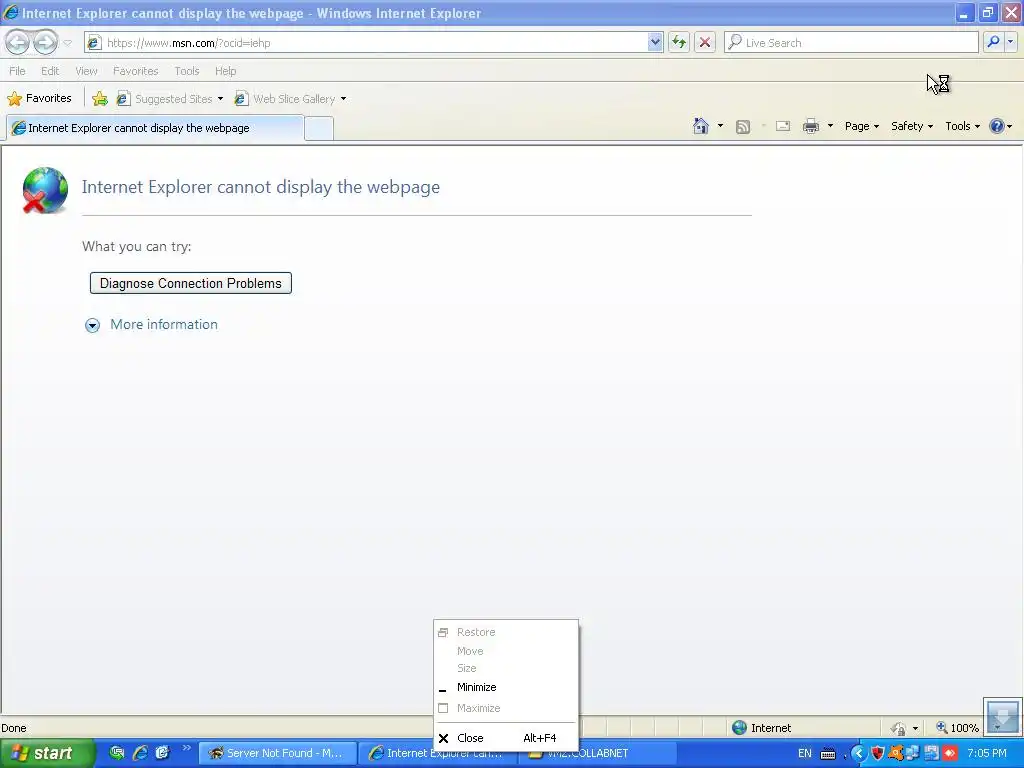Click the Protected Mode lock icon in status bar
The image size is (1024, 768).
tap(899, 728)
